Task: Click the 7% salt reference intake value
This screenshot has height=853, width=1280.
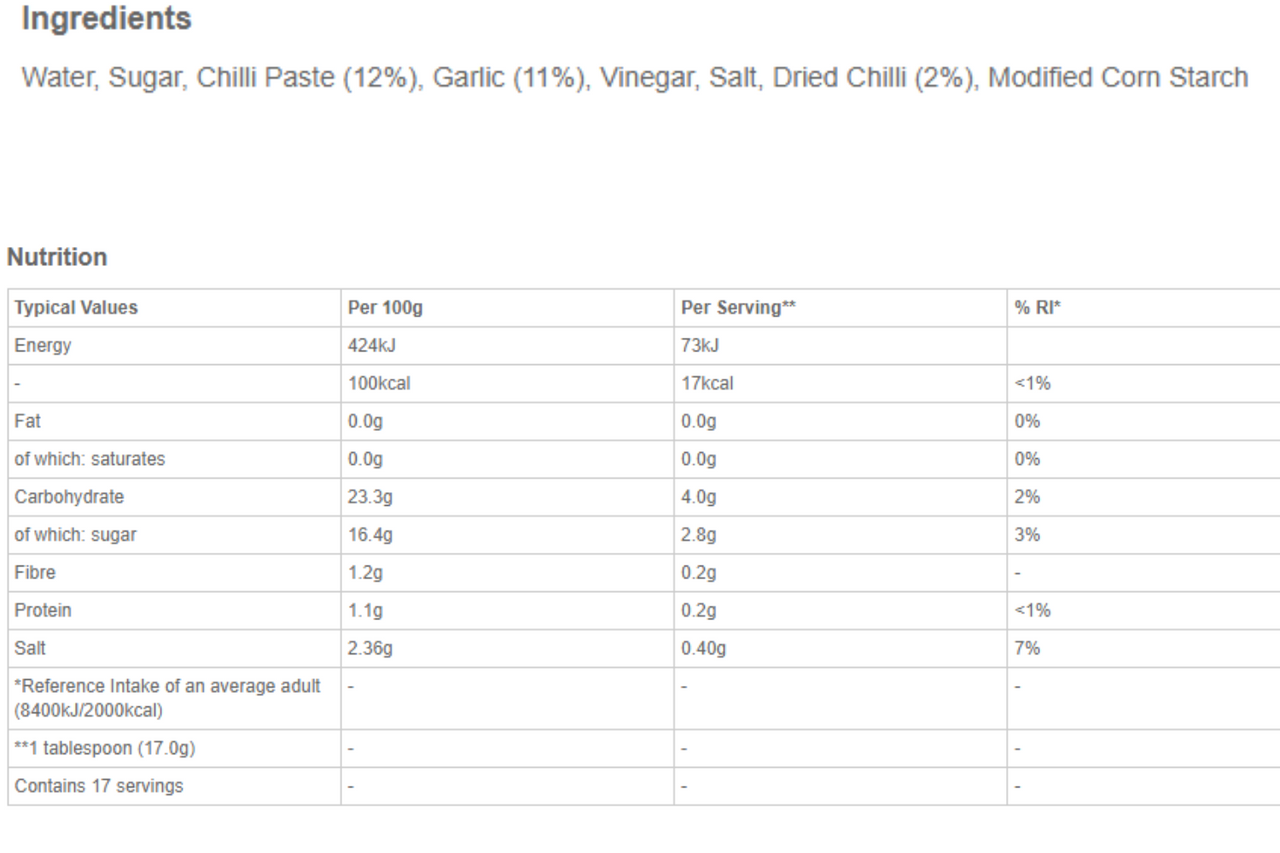Action: (1027, 649)
